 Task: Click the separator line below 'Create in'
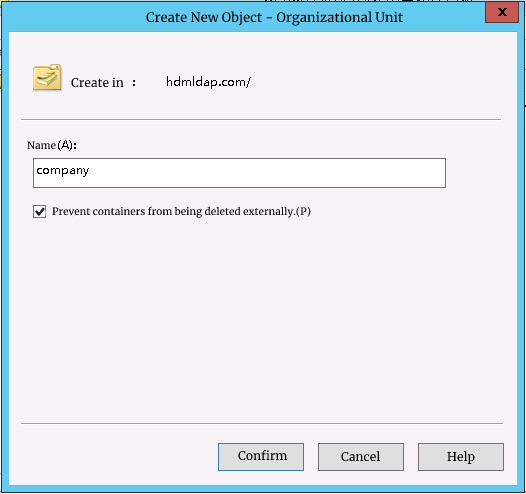click(x=261, y=119)
